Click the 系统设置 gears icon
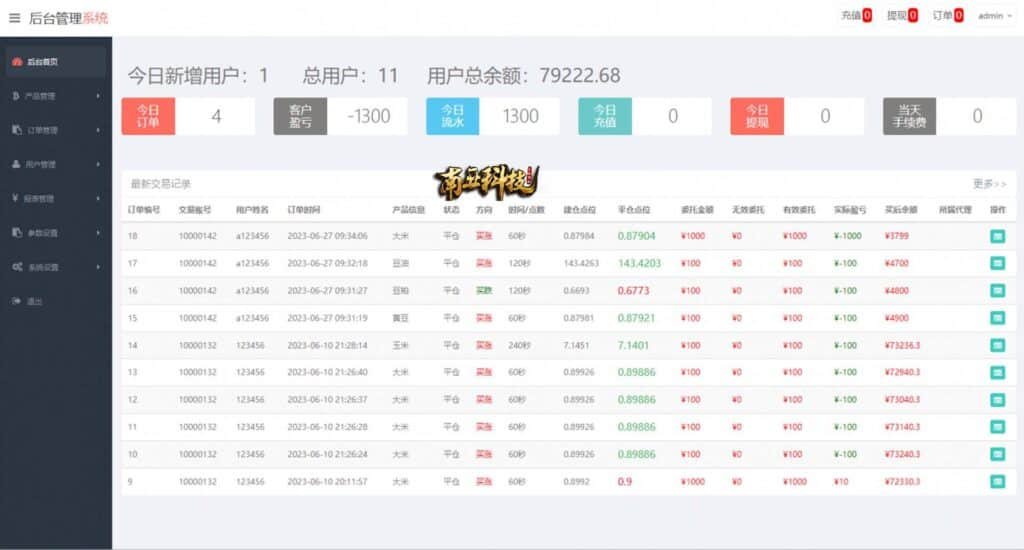Screen dimensions: 1024x550 (x=17, y=267)
